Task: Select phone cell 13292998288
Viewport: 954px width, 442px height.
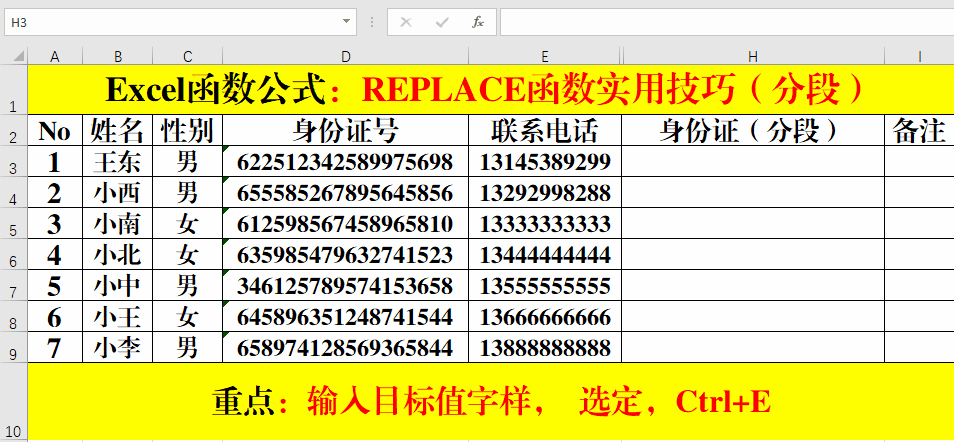Action: 545,192
